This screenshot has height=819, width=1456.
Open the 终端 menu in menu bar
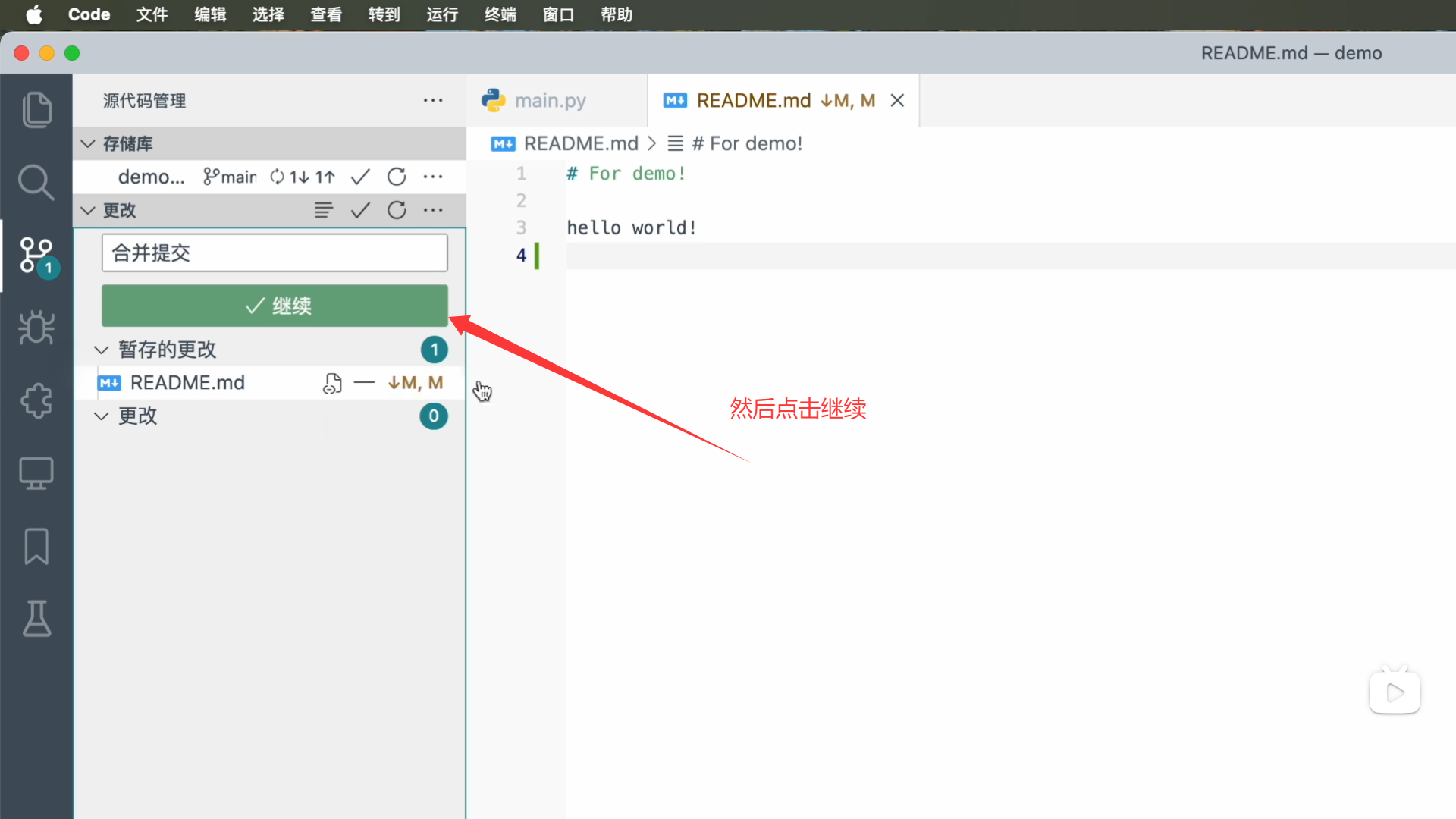500,14
